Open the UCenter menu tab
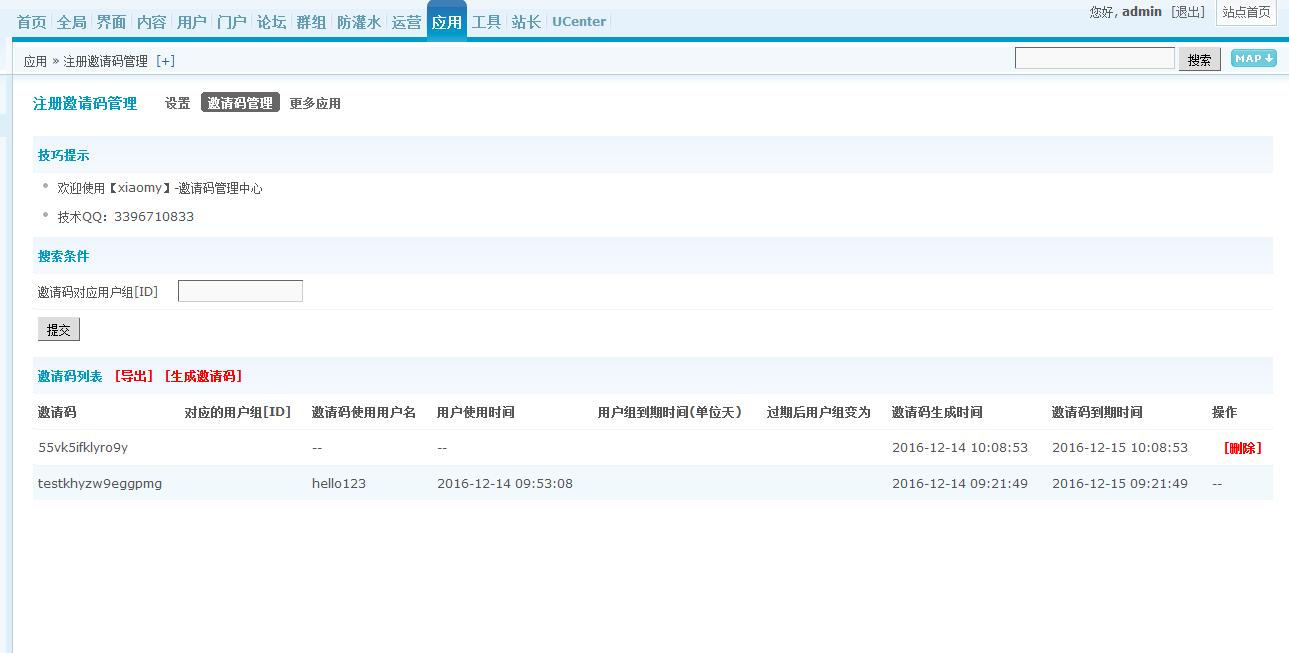 579,22
